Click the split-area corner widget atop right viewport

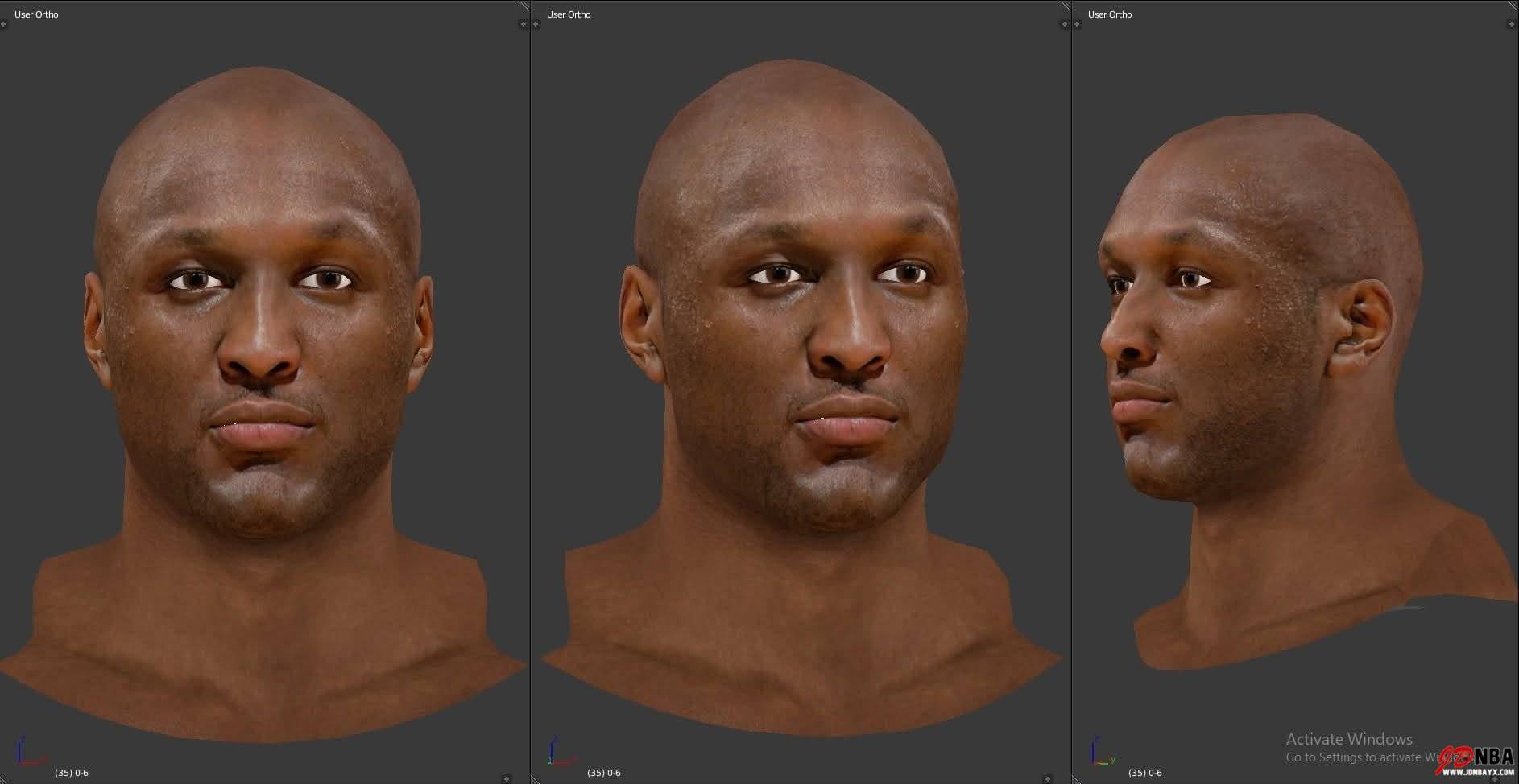[x=1513, y=6]
